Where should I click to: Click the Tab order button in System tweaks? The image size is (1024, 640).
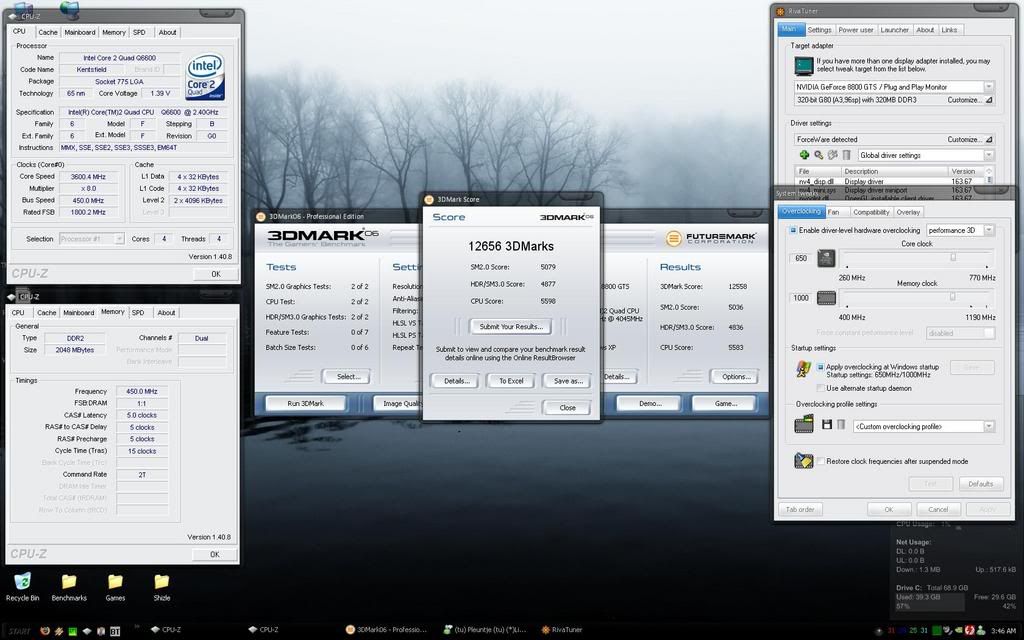[x=800, y=509]
